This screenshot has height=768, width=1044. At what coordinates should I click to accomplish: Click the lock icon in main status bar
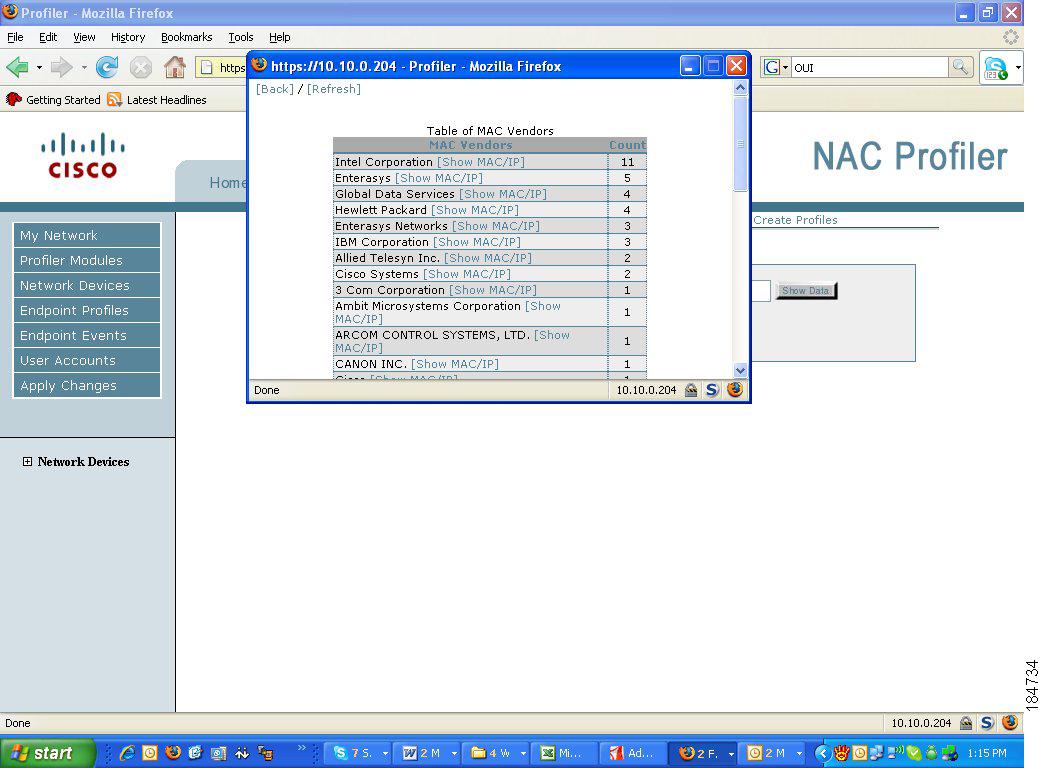tap(966, 723)
